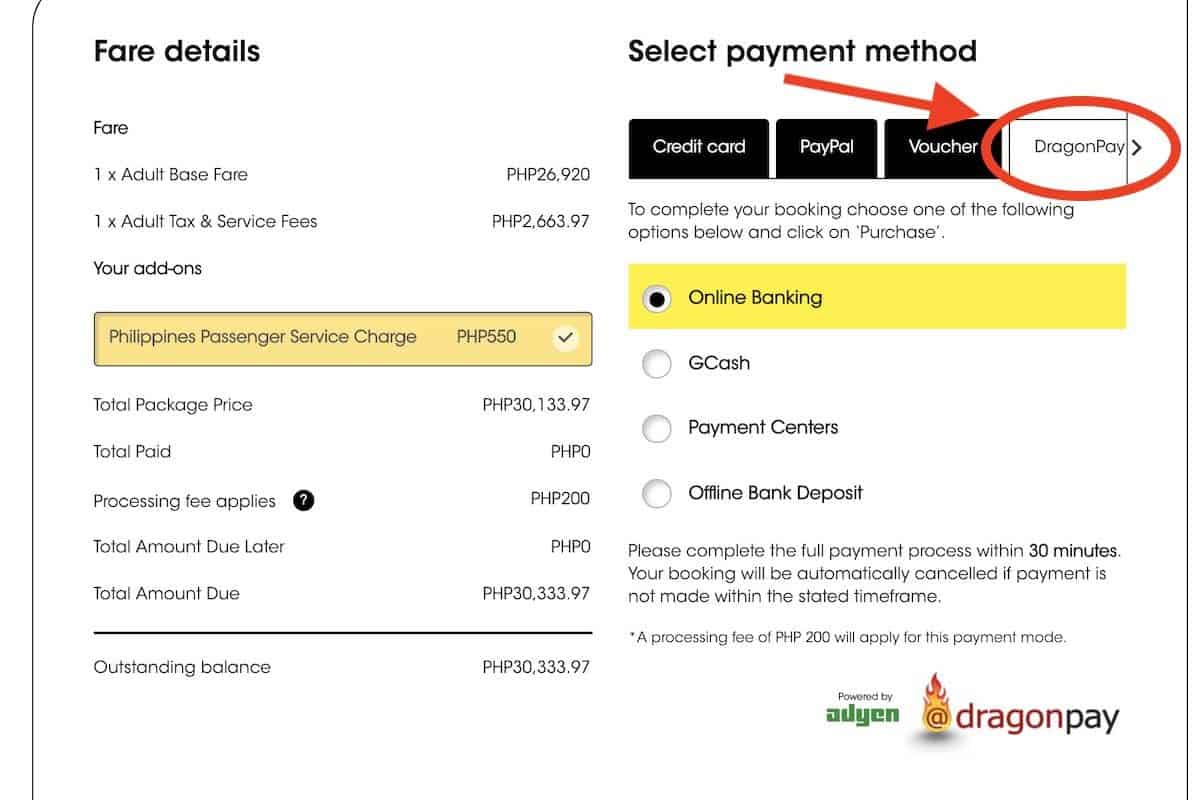Toggle the Philippines Passenger Service Charge add-on
The image size is (1200, 800).
point(342,338)
